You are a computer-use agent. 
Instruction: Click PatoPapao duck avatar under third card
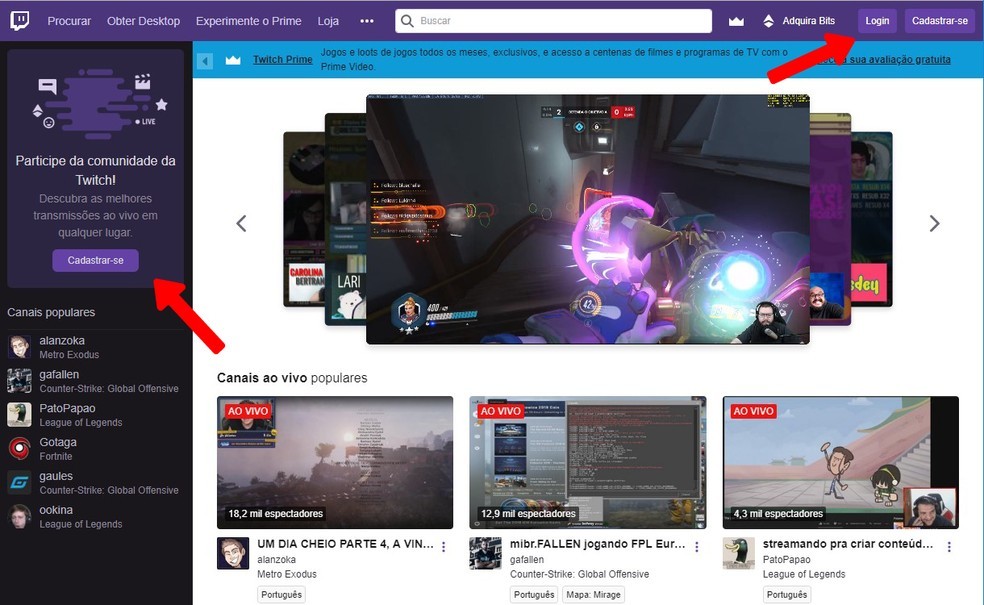coord(739,553)
